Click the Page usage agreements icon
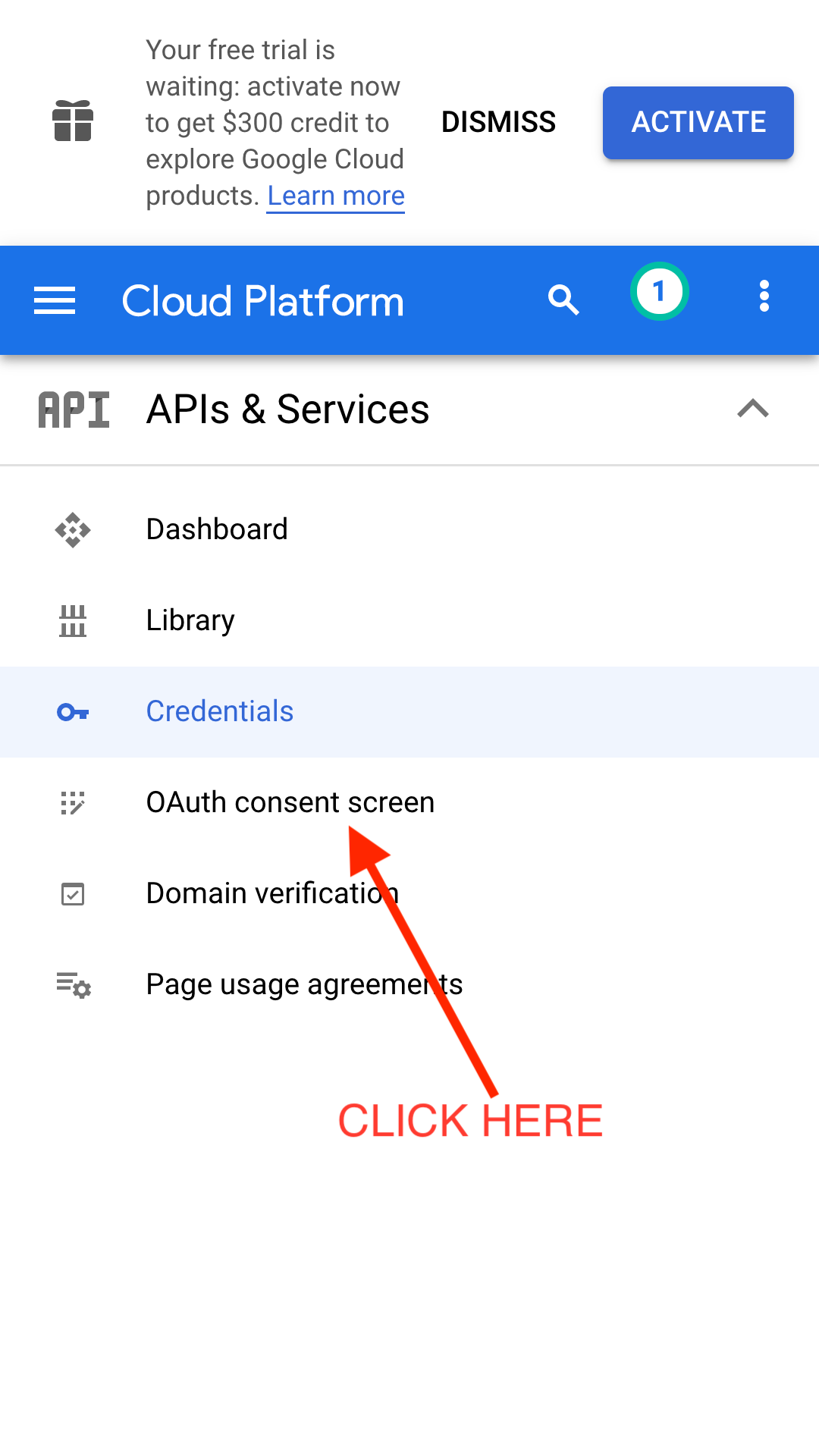 coord(74,985)
